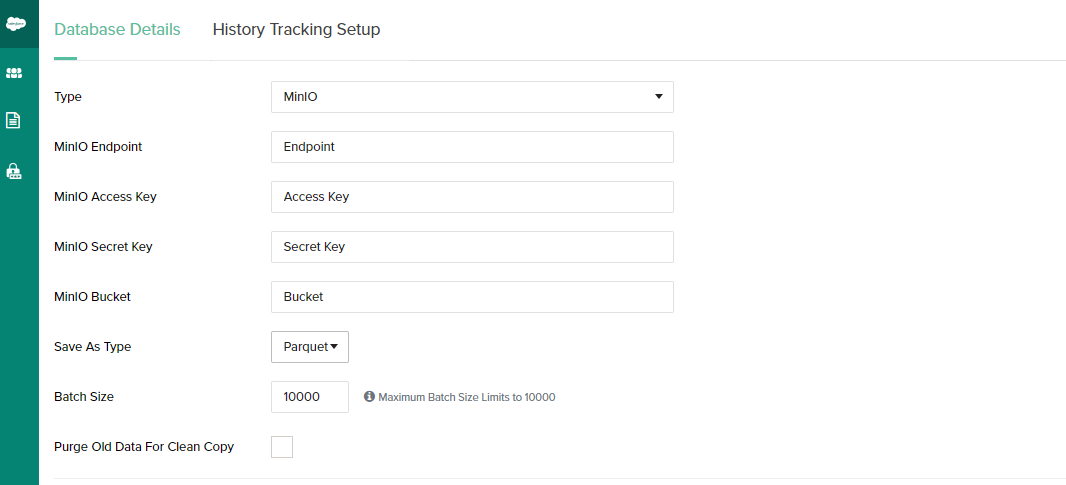Open the users group sidebar icon
The height and width of the screenshot is (485, 1066).
click(x=14, y=73)
